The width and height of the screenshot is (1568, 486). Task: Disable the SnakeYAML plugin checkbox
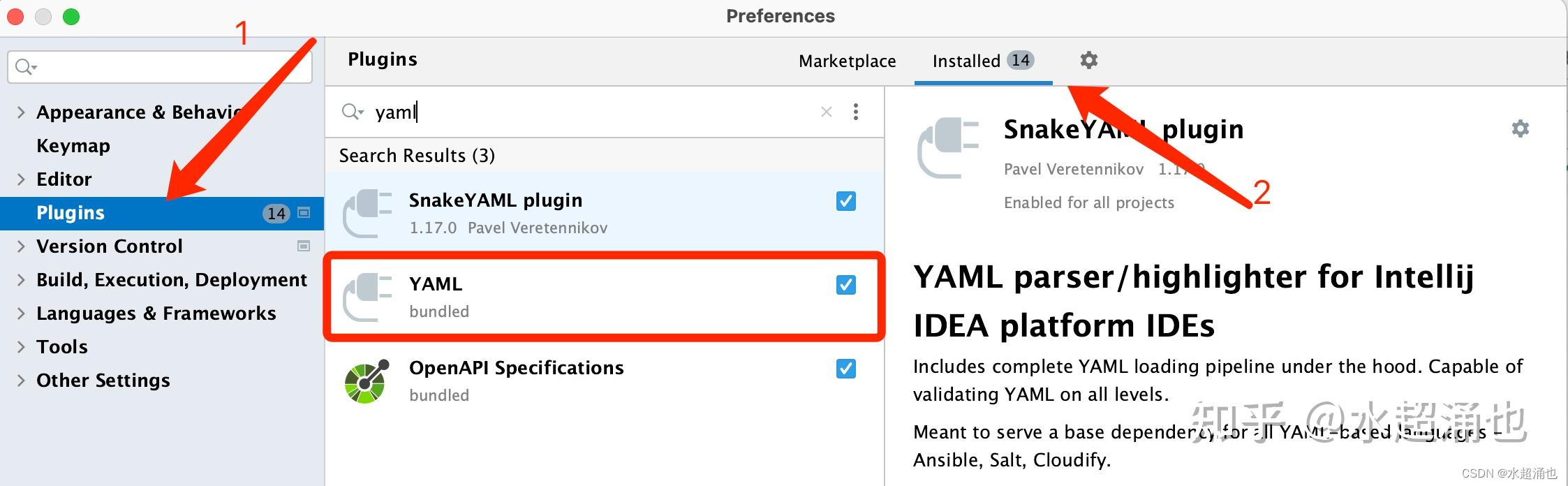tap(846, 201)
